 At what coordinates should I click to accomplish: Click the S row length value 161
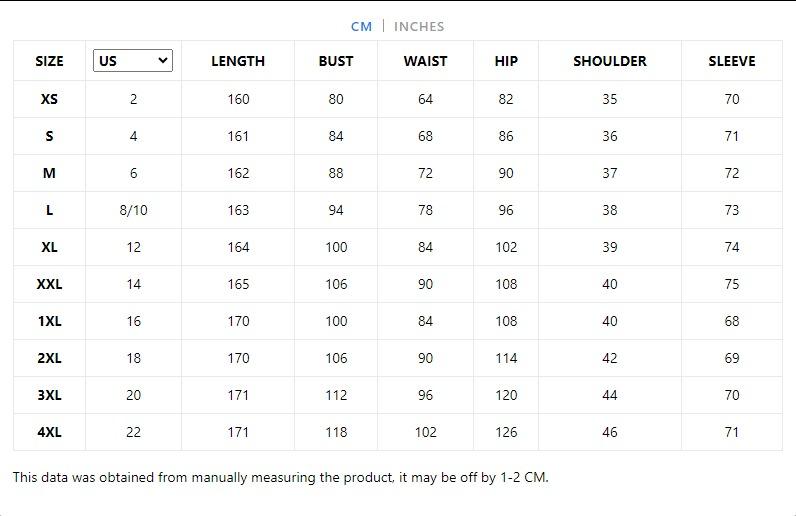(x=238, y=136)
